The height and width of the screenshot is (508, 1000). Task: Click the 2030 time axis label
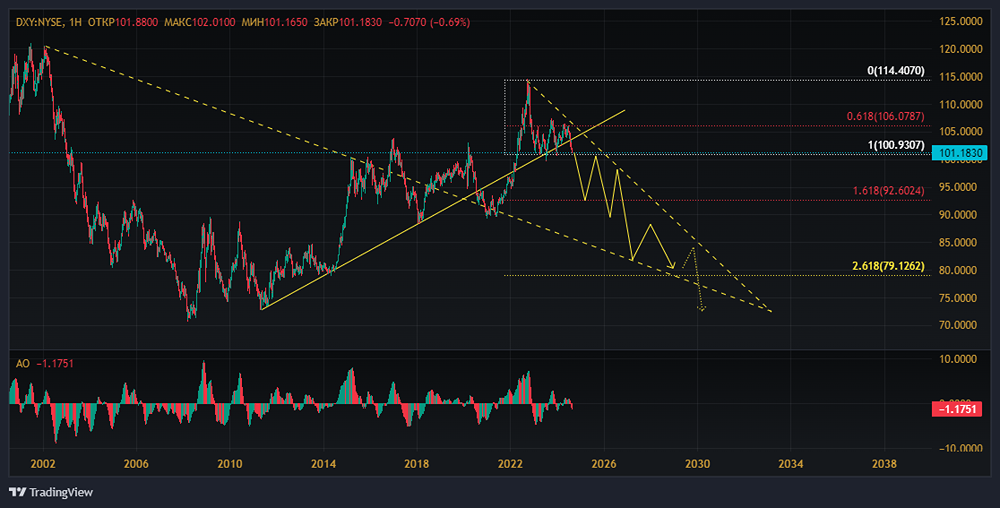click(697, 464)
